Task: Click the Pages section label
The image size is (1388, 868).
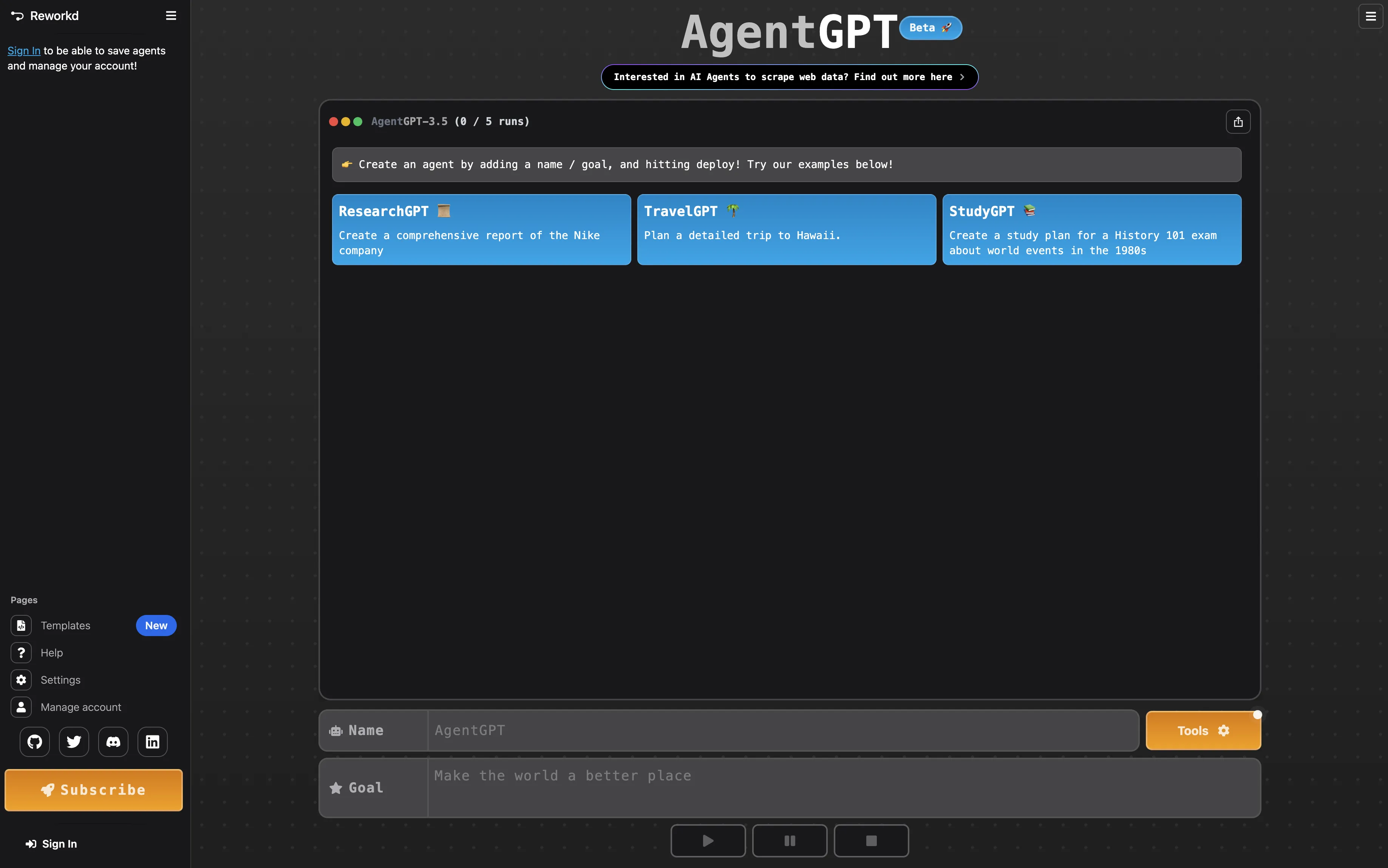Action: coord(23,600)
